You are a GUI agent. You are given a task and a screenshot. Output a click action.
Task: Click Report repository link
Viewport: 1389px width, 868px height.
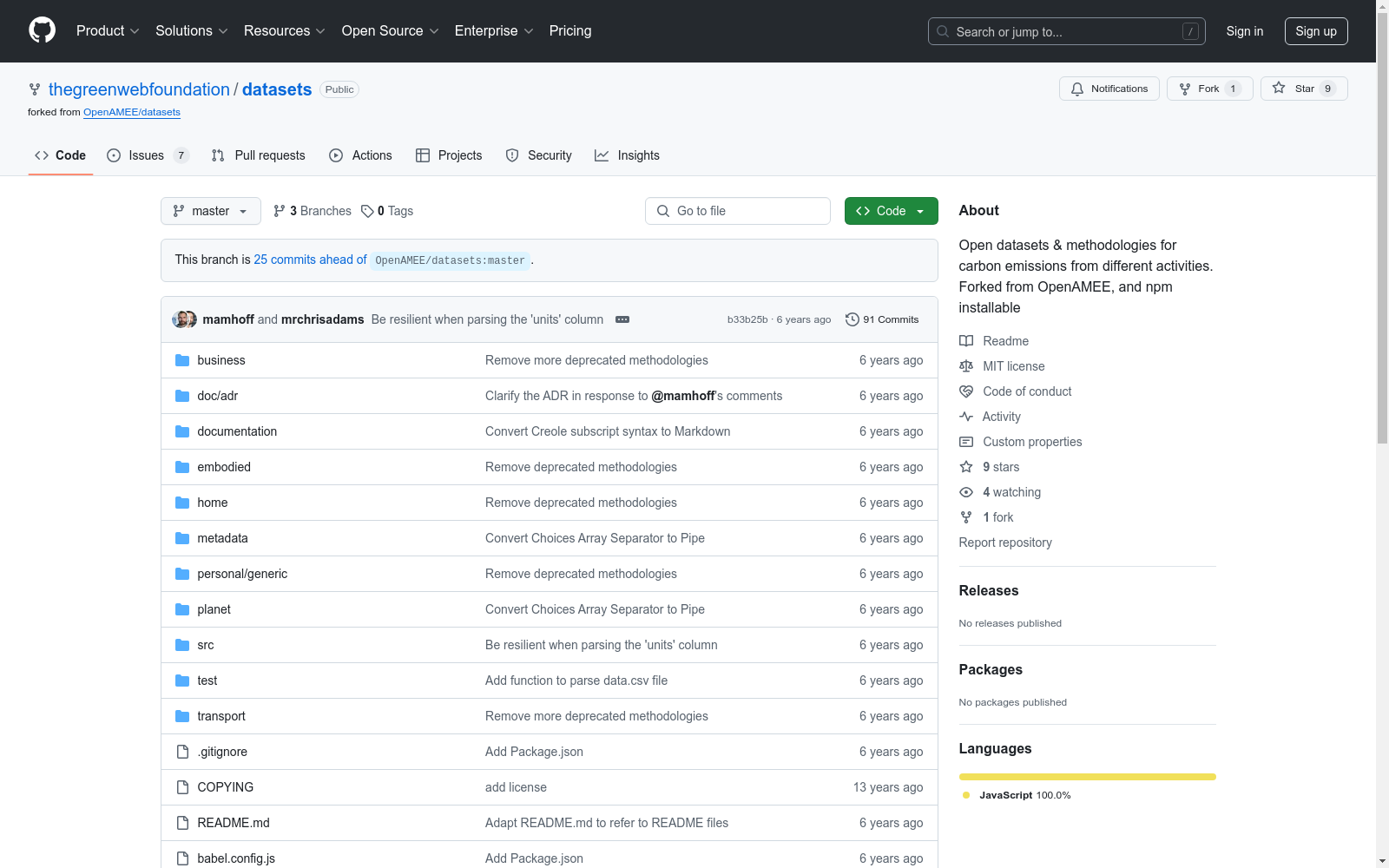1005,542
